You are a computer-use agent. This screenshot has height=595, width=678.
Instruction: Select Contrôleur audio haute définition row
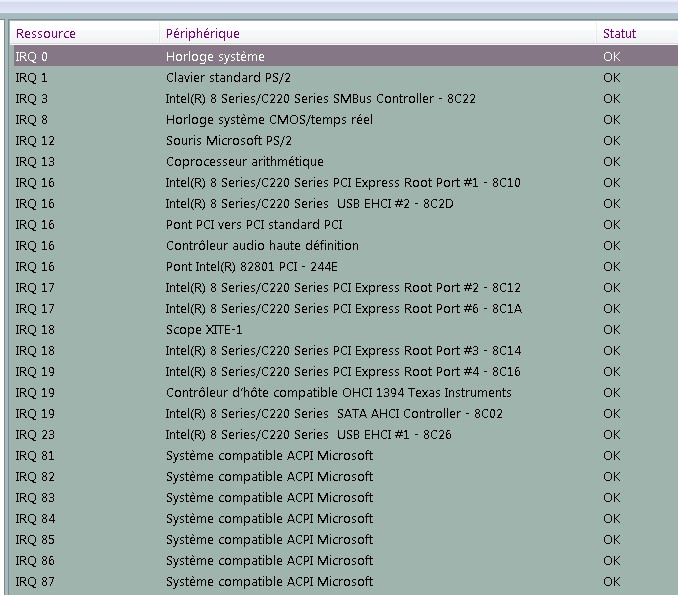(262, 246)
